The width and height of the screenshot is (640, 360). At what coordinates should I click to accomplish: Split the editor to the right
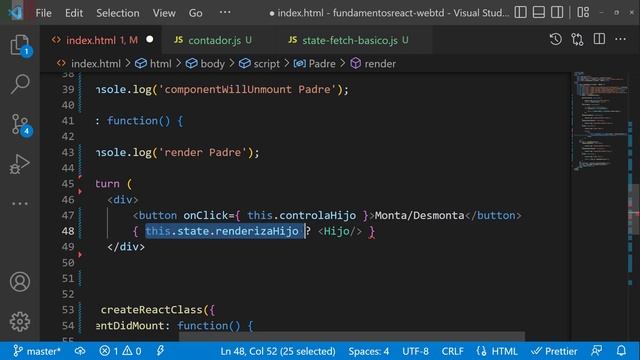pos(599,40)
